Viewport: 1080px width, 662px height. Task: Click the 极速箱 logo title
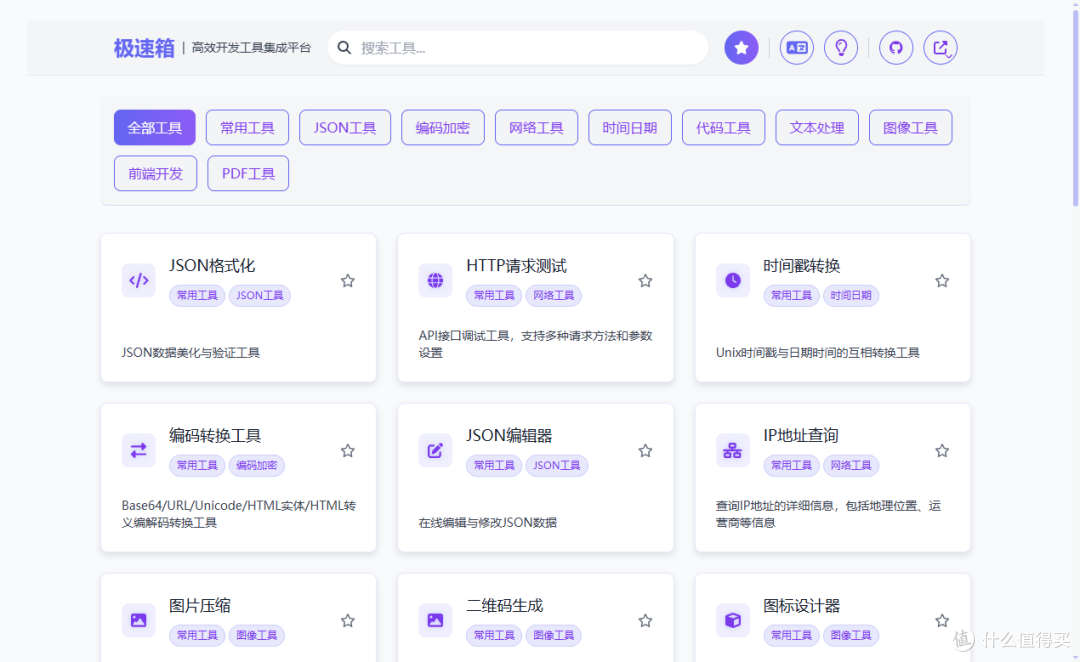pyautogui.click(x=144, y=48)
